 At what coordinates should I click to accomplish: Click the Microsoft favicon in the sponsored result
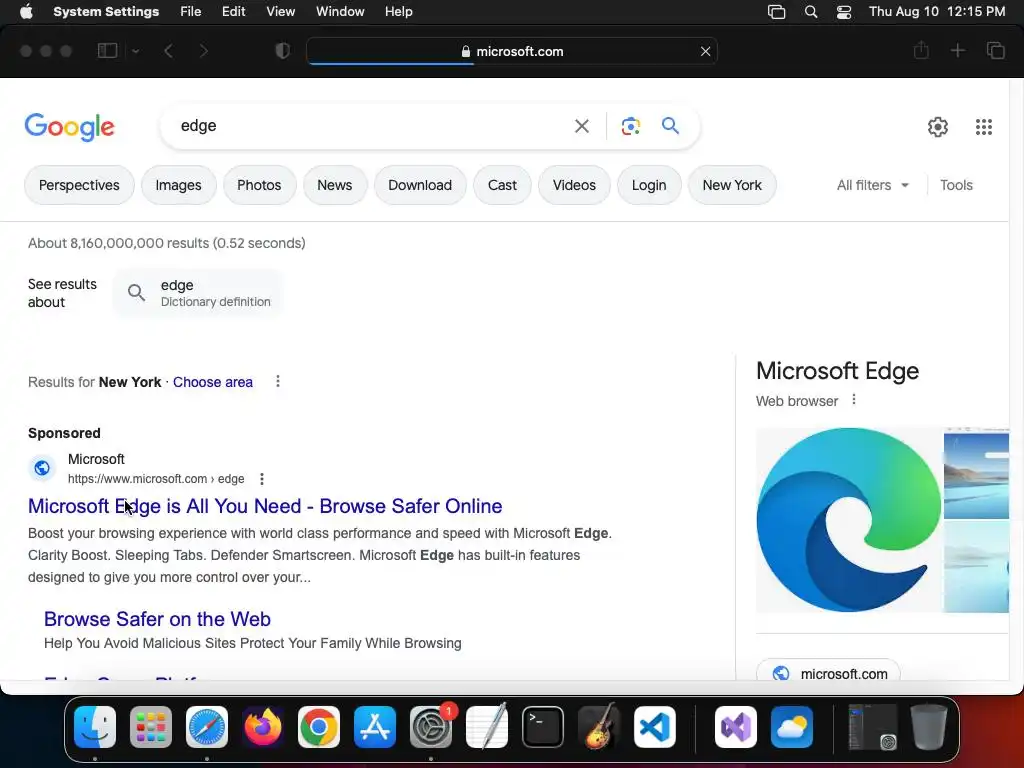click(x=42, y=468)
